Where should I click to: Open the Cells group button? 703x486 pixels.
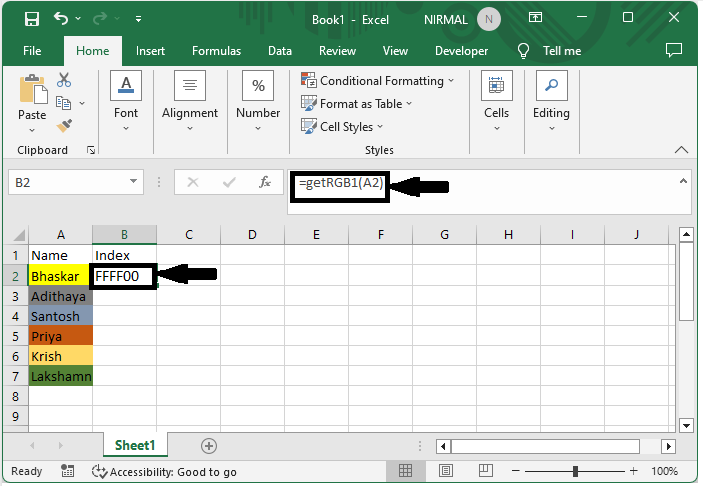pyautogui.click(x=496, y=101)
